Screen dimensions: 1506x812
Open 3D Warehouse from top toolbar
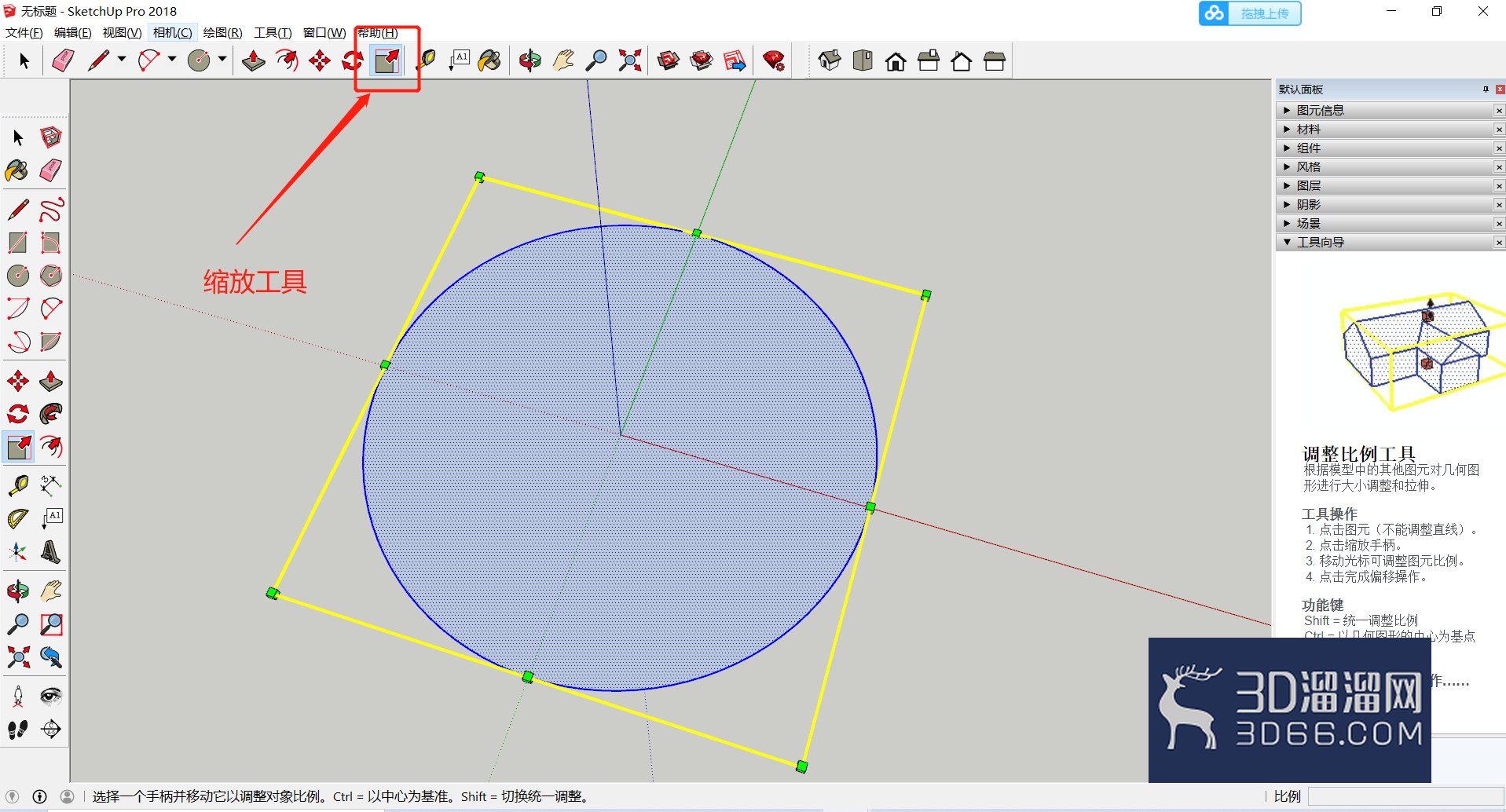[x=669, y=60]
